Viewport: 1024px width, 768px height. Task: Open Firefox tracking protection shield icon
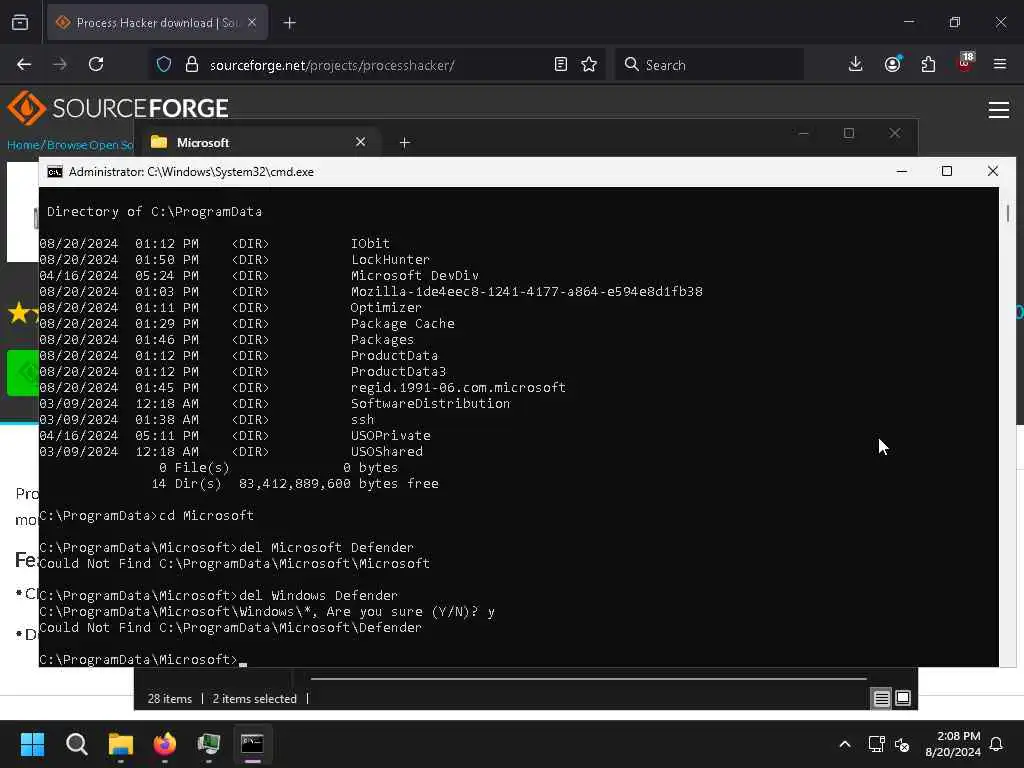point(164,65)
